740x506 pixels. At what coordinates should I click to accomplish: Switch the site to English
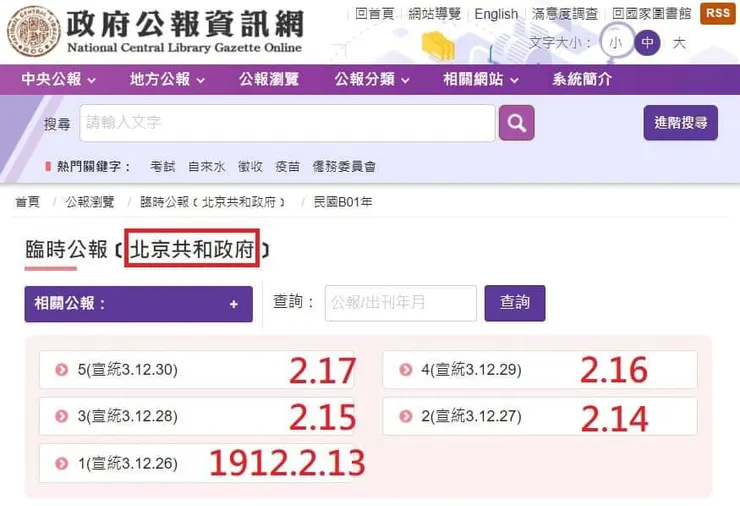496,14
